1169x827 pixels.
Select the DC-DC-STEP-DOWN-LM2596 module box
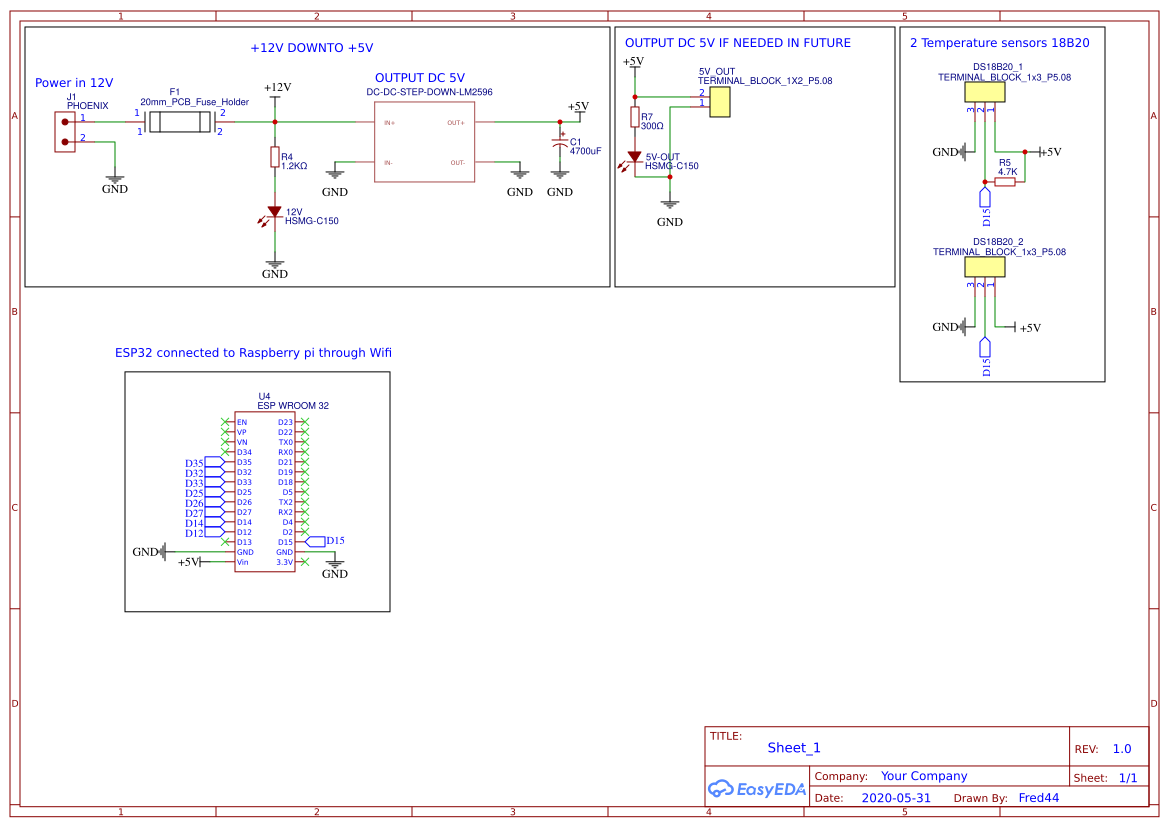(424, 142)
